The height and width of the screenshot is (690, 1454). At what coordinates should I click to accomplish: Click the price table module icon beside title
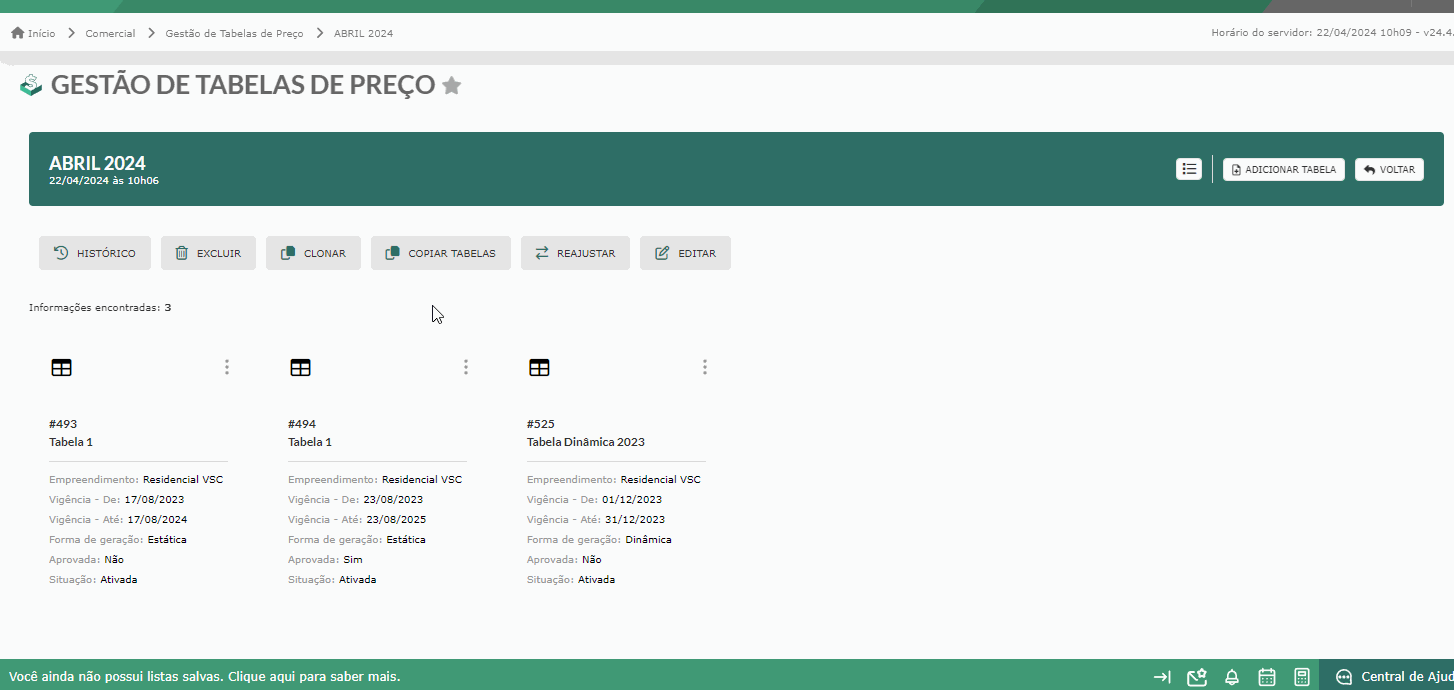[31, 86]
